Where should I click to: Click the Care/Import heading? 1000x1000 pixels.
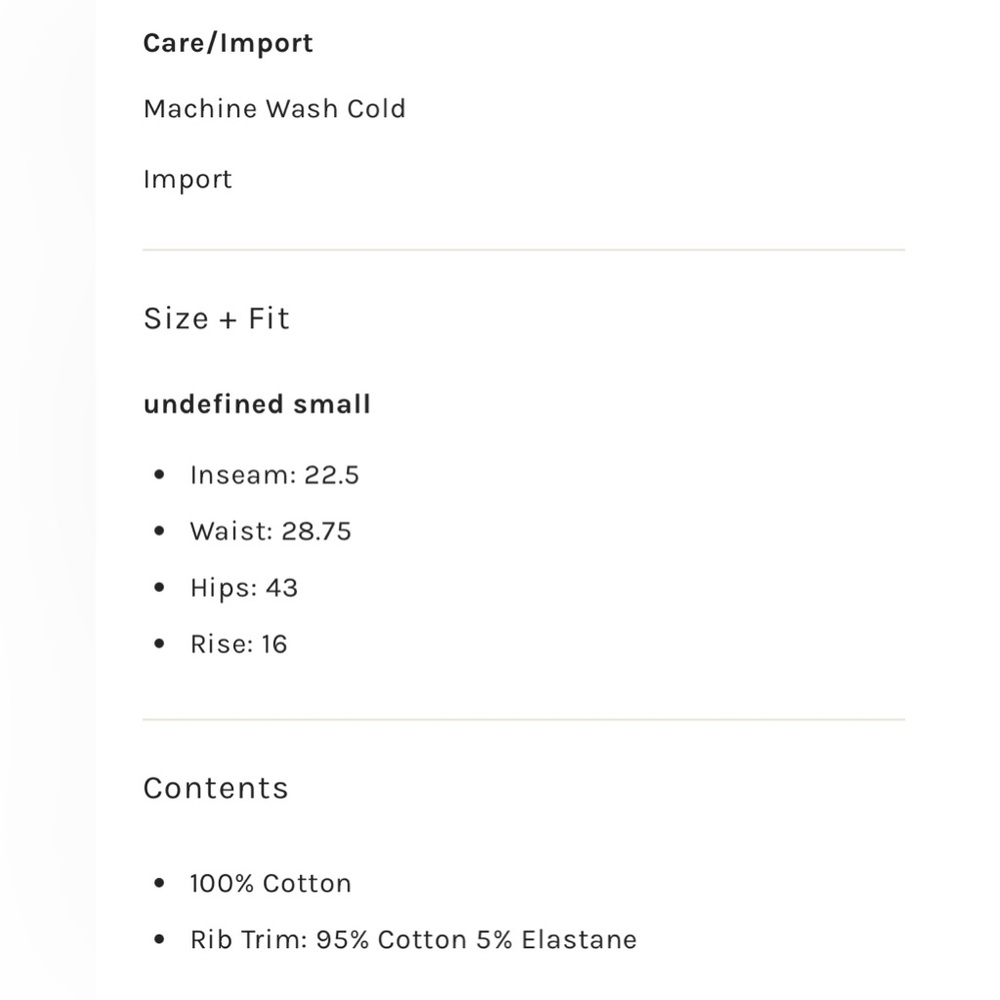228,43
